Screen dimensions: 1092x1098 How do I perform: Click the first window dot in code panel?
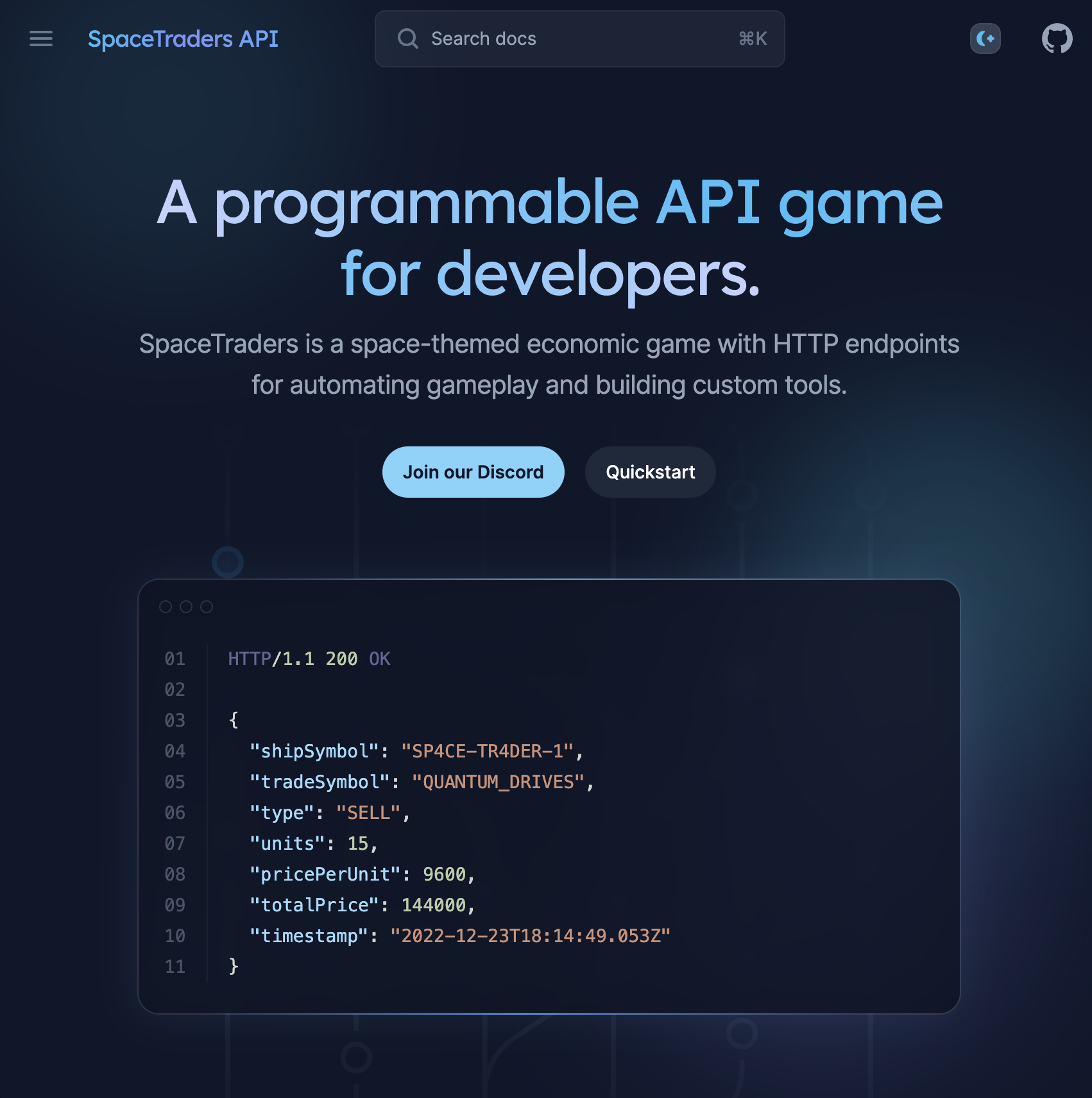[166, 607]
